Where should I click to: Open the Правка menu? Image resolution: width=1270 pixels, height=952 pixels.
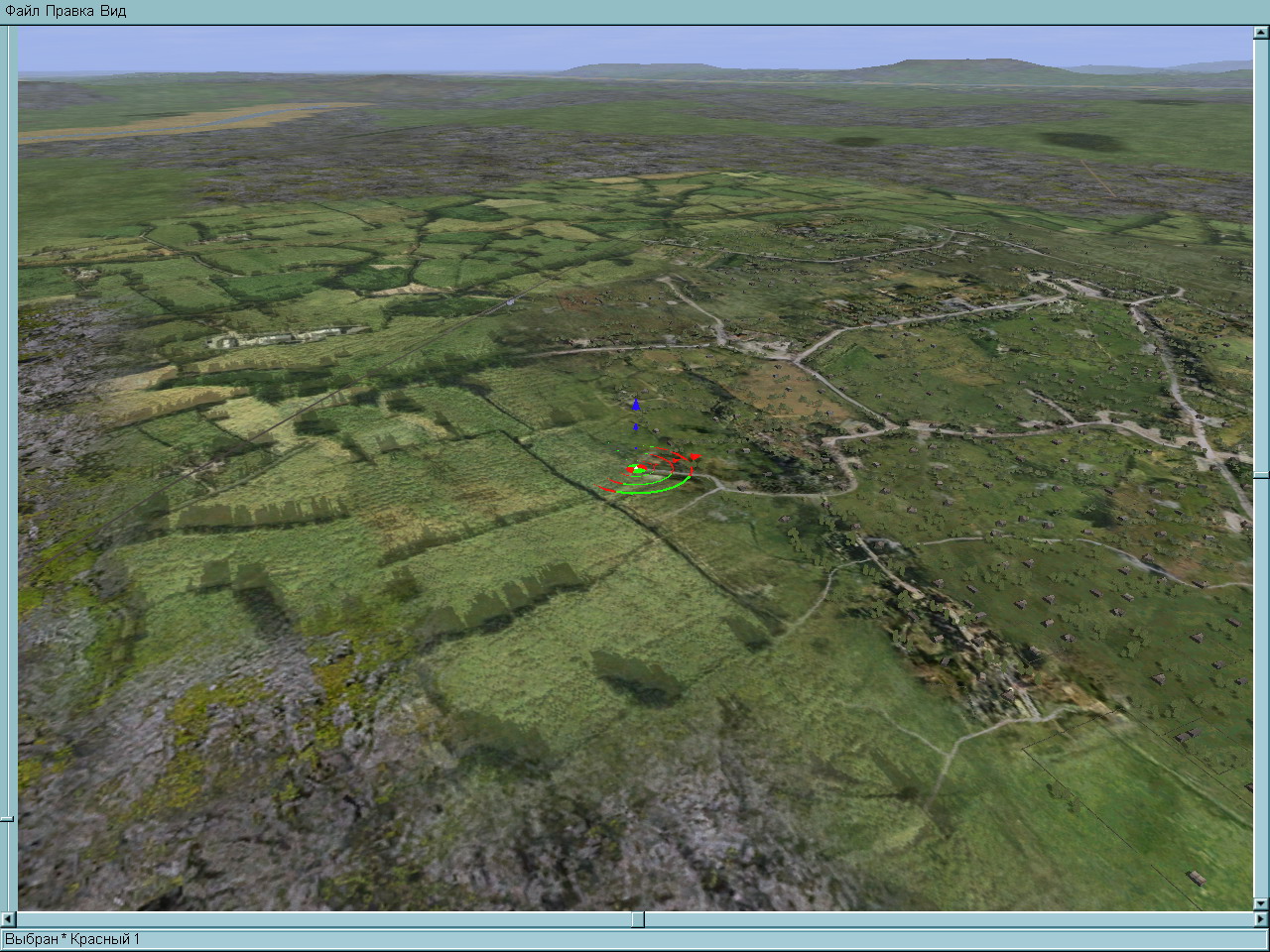tap(70, 11)
